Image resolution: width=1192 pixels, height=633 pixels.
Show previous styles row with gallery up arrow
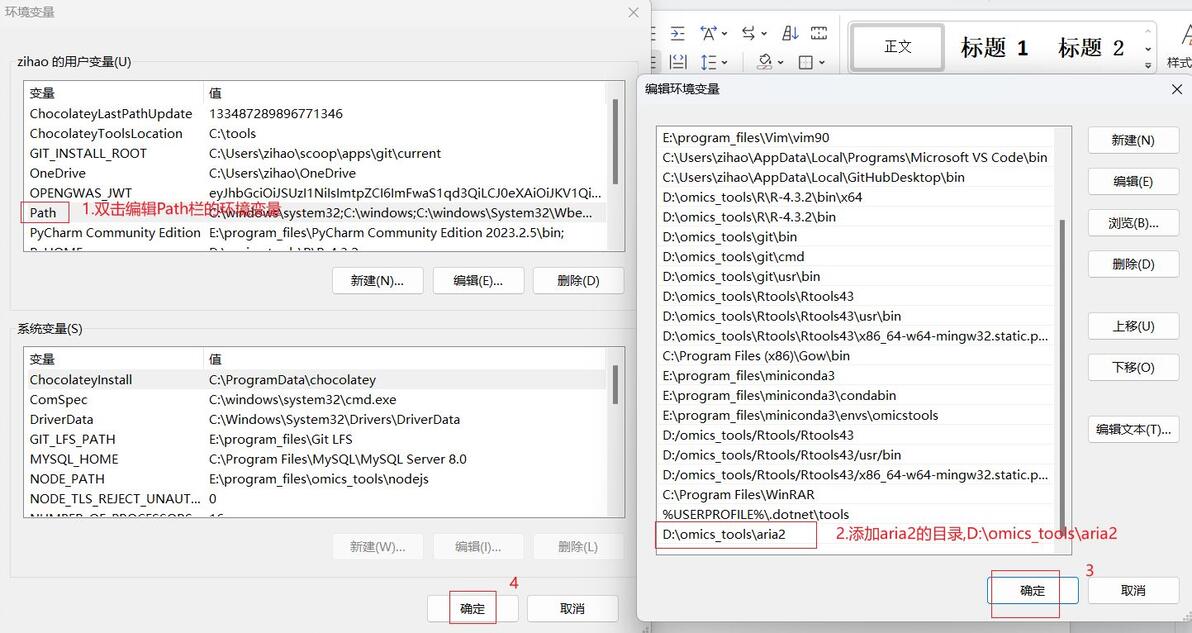click(1148, 31)
